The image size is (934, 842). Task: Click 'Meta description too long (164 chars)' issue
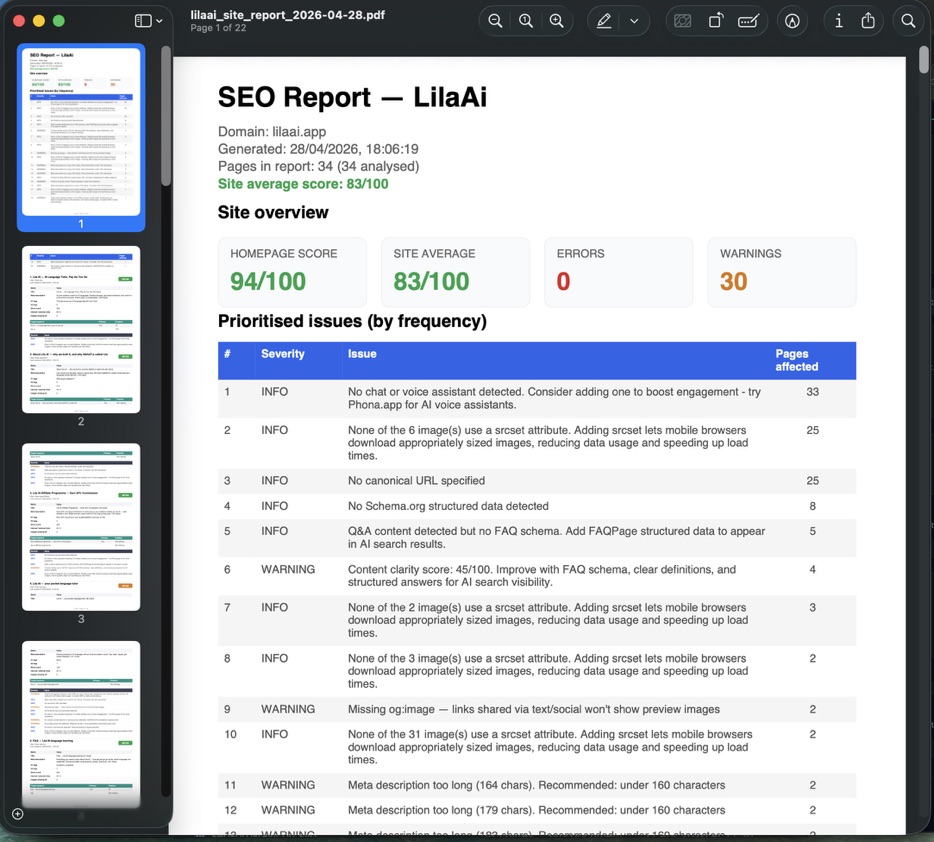[536, 785]
